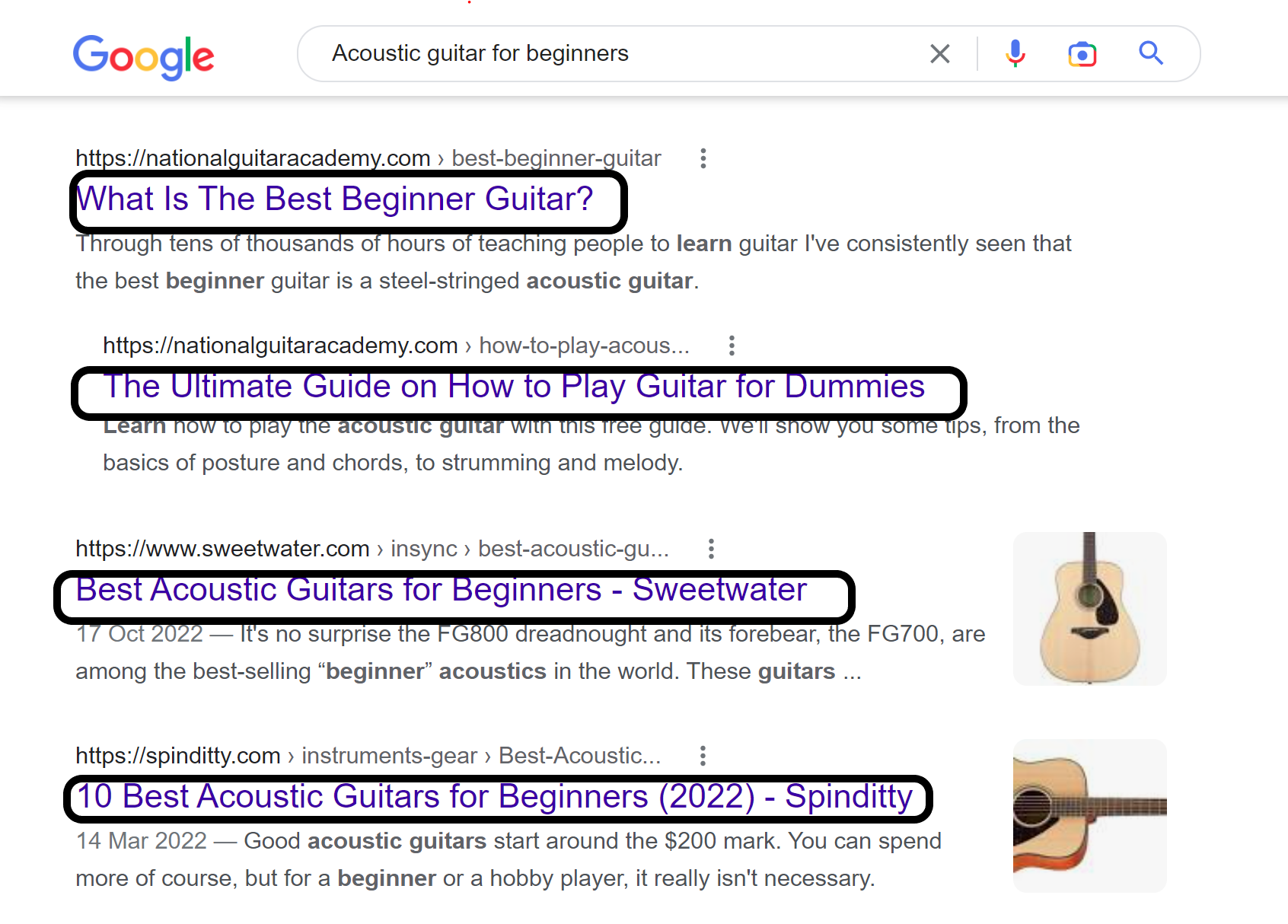1288x924 pixels.
Task: Click the Sweetwater acoustic guitar thumbnail
Action: pos(1090,609)
